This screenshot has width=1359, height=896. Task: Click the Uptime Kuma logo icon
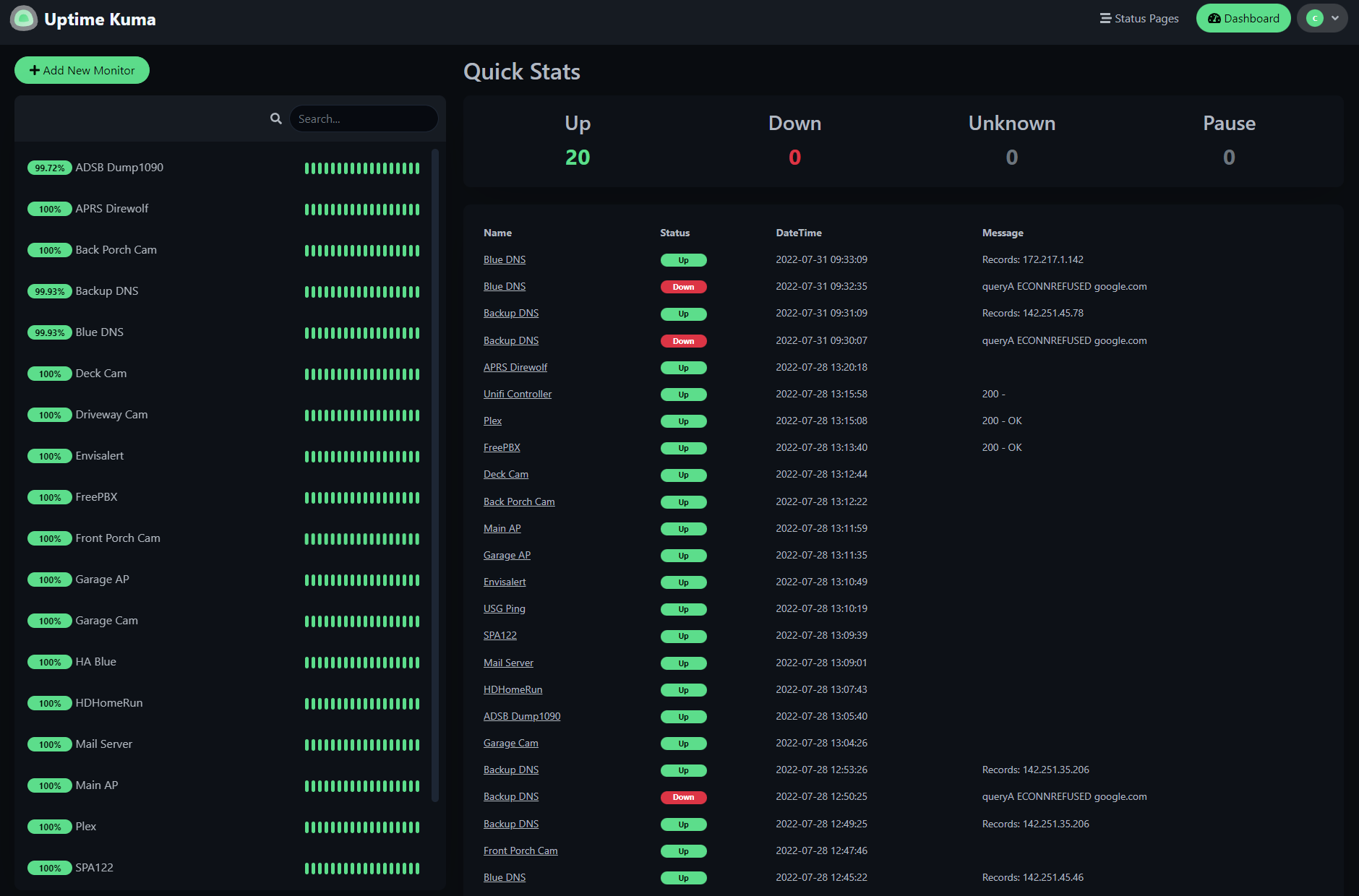[x=24, y=18]
